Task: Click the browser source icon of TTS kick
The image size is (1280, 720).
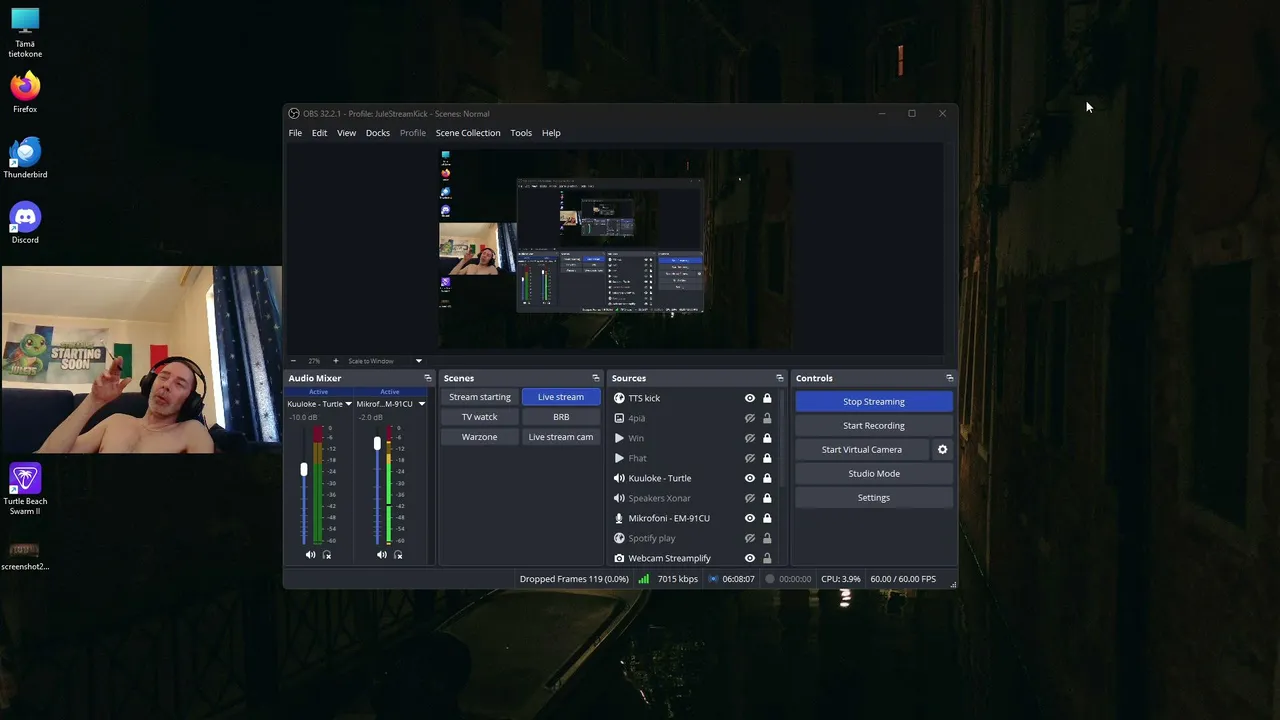Action: pos(619,398)
